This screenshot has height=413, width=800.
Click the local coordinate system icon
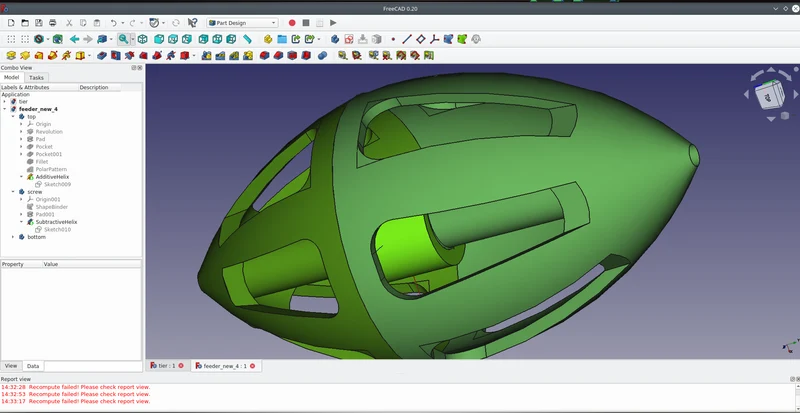[434, 39]
